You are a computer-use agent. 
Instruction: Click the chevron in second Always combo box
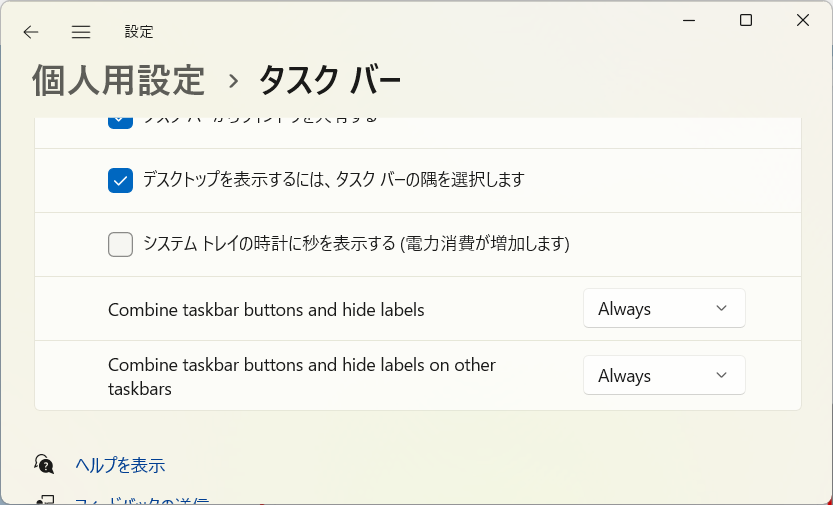tap(721, 375)
